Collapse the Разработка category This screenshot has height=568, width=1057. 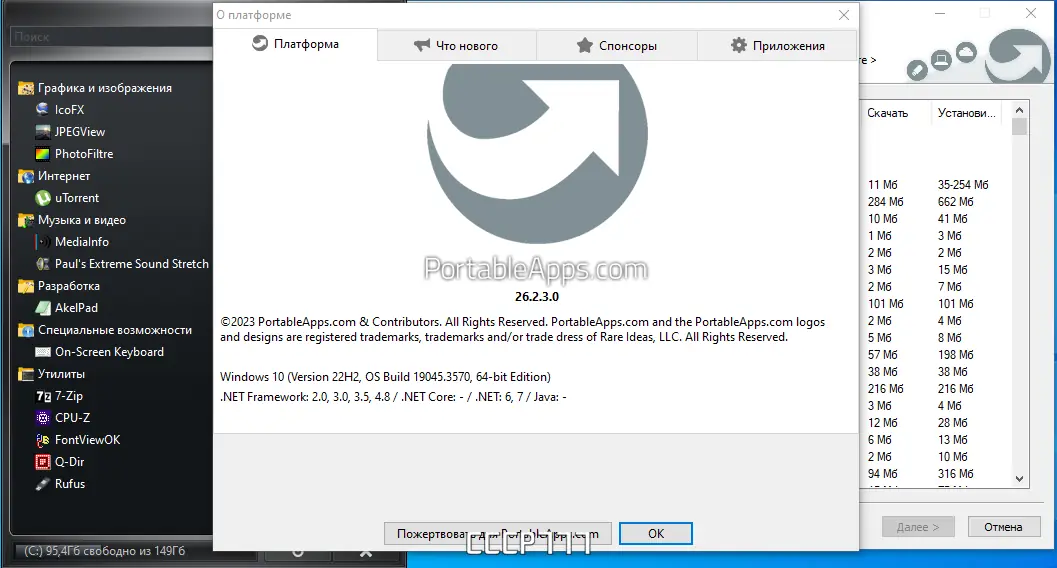coord(59,286)
